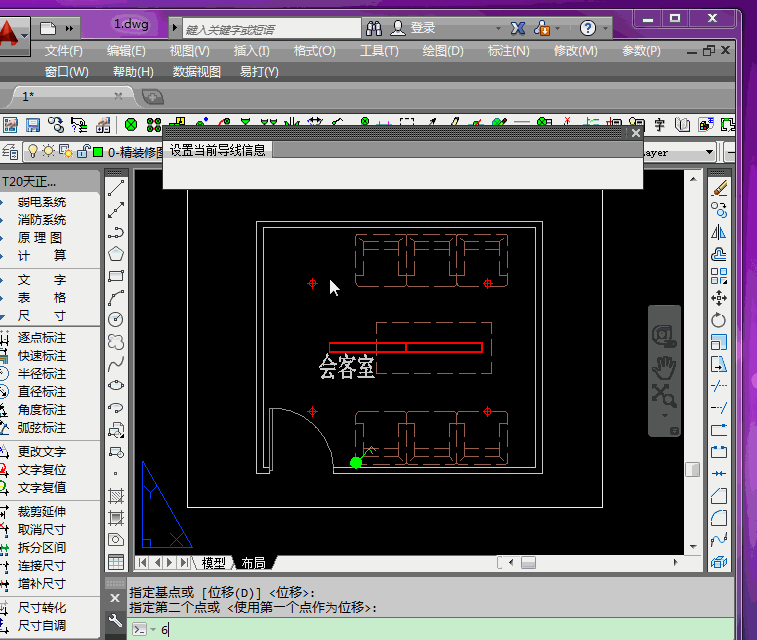Click the Save icon in toolbar
Viewport: 757px width, 640px height.
(33, 125)
